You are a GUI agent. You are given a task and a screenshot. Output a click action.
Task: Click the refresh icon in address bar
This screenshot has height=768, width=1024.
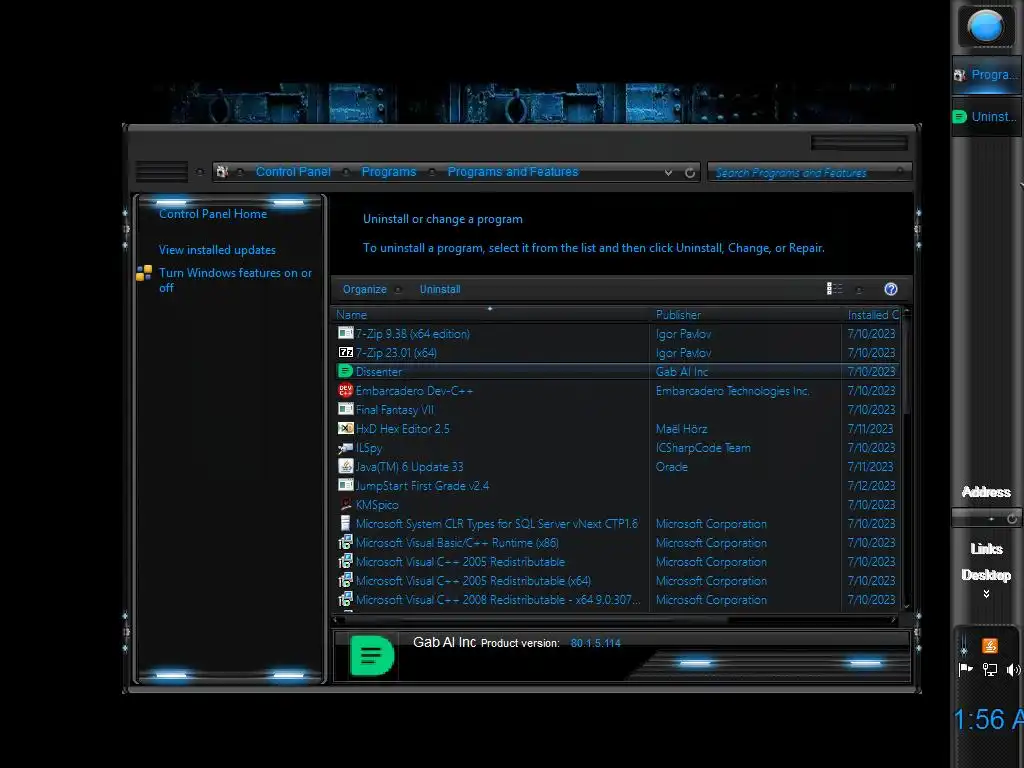[x=690, y=172]
